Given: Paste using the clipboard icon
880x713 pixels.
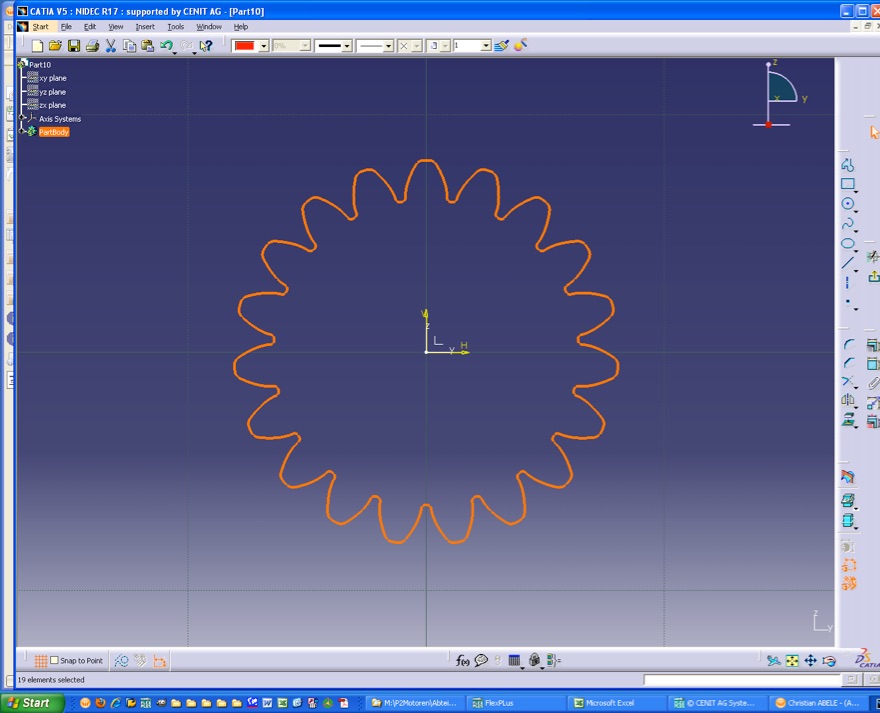Looking at the screenshot, I should pyautogui.click(x=148, y=46).
